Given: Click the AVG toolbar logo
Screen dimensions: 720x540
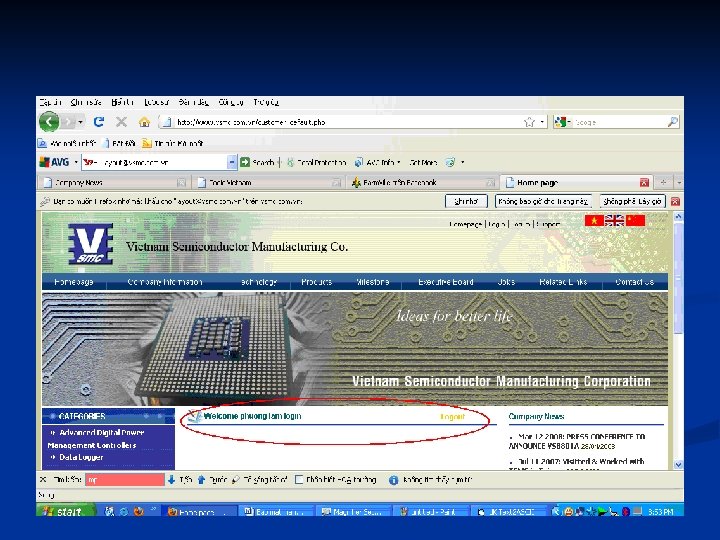Looking at the screenshot, I should [54, 162].
